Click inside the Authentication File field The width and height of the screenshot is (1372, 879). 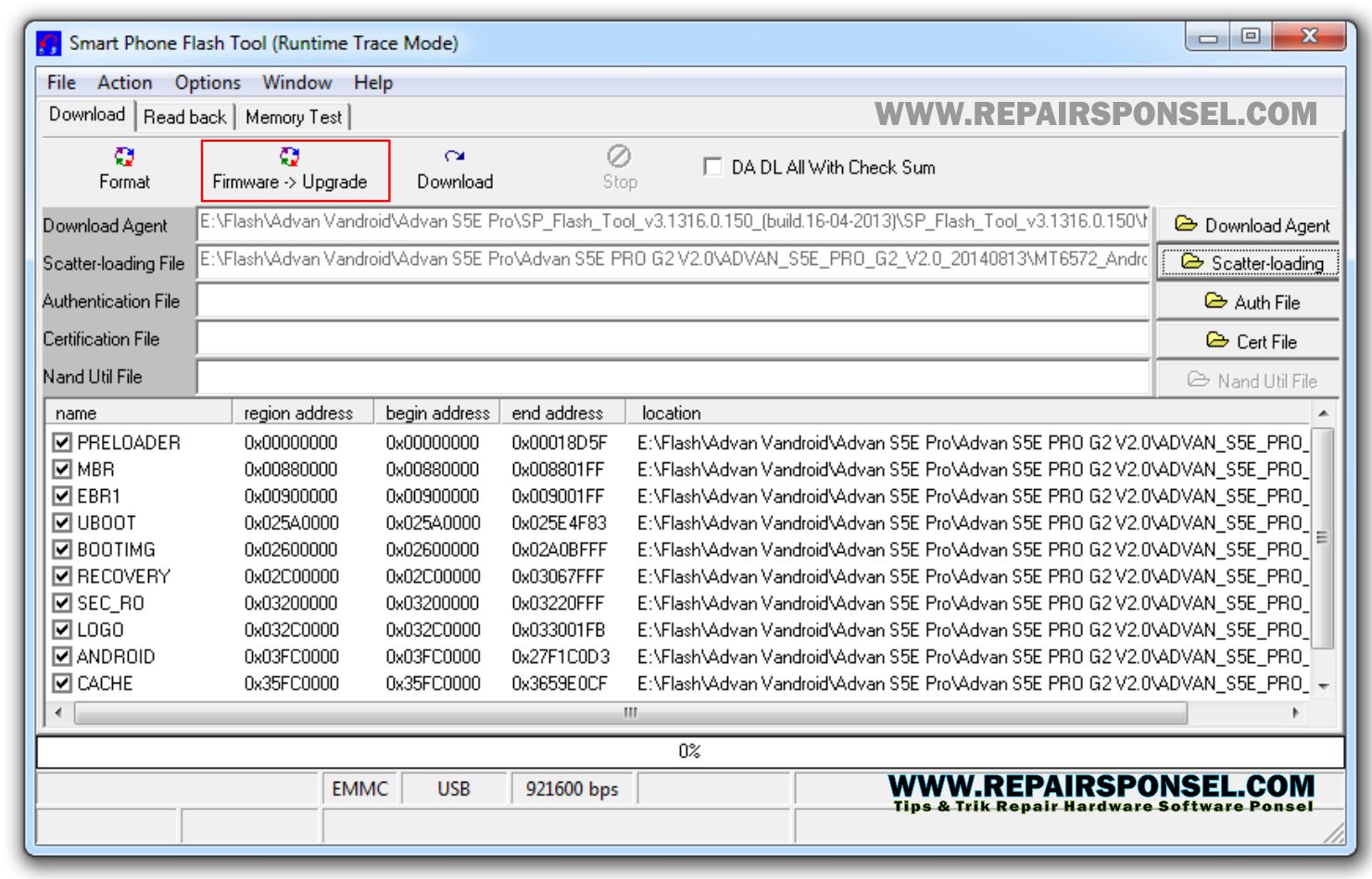click(x=648, y=302)
